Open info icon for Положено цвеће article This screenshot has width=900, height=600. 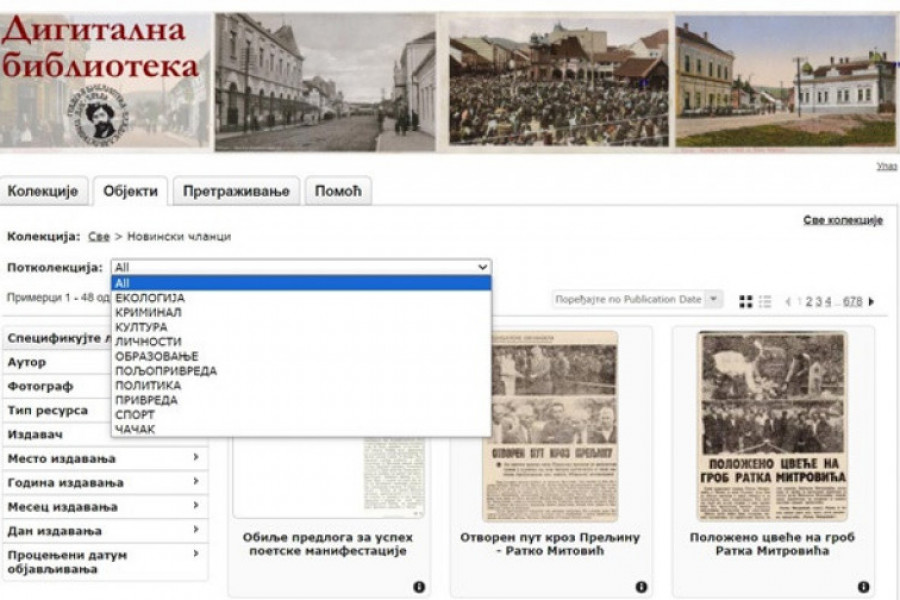pos(863,587)
